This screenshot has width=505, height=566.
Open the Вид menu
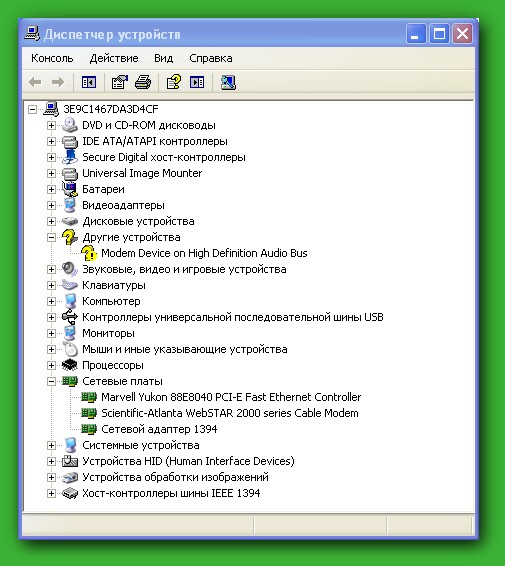[x=163, y=58]
